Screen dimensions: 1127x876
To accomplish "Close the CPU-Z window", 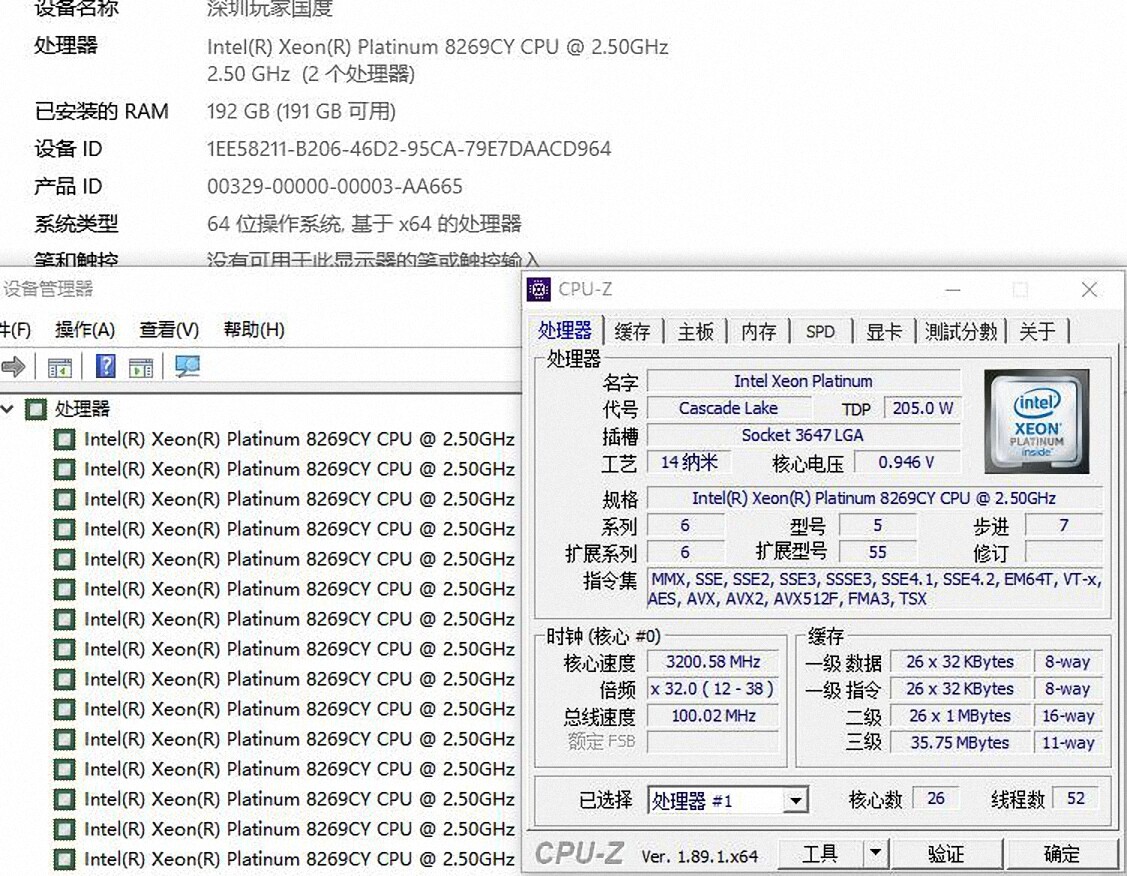I will pos(1089,290).
